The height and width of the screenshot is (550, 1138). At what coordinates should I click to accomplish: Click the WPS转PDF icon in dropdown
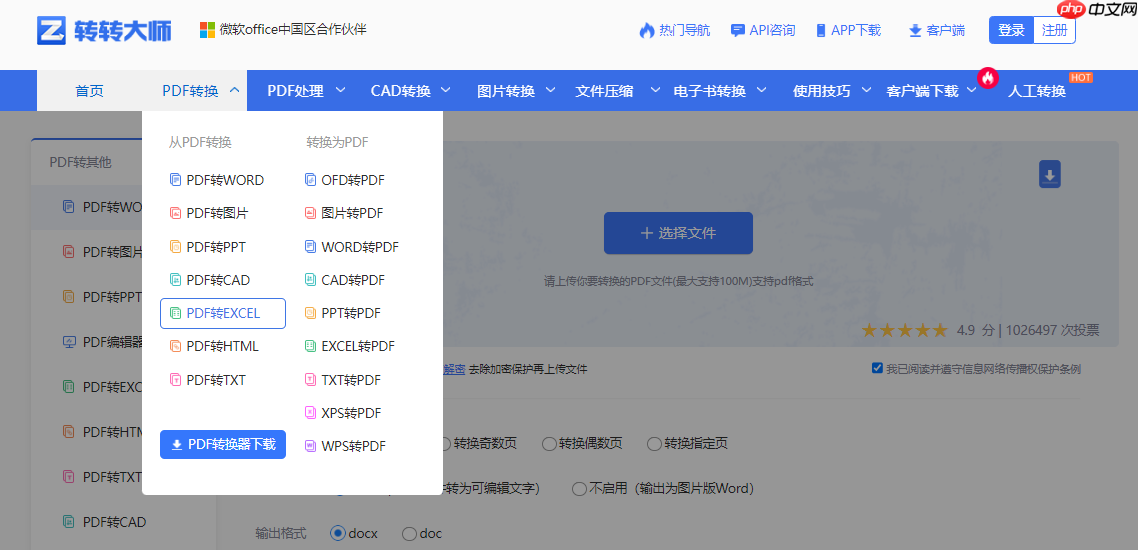point(311,446)
